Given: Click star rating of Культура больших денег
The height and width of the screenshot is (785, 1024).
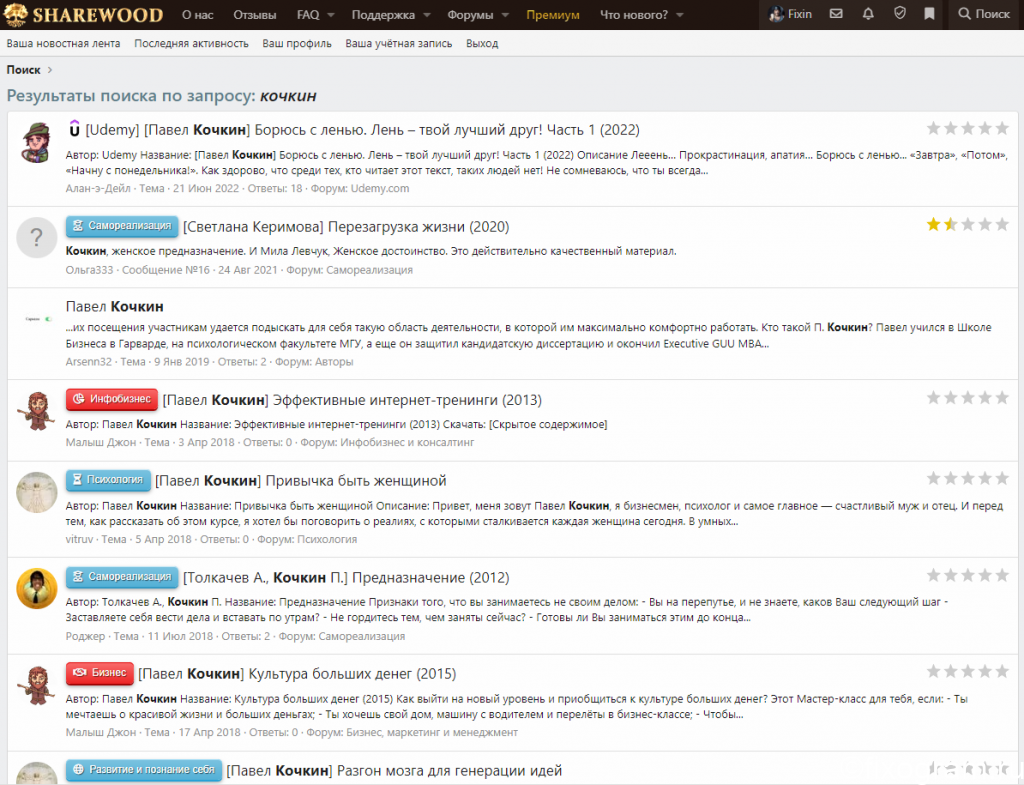Looking at the screenshot, I should point(968,671).
